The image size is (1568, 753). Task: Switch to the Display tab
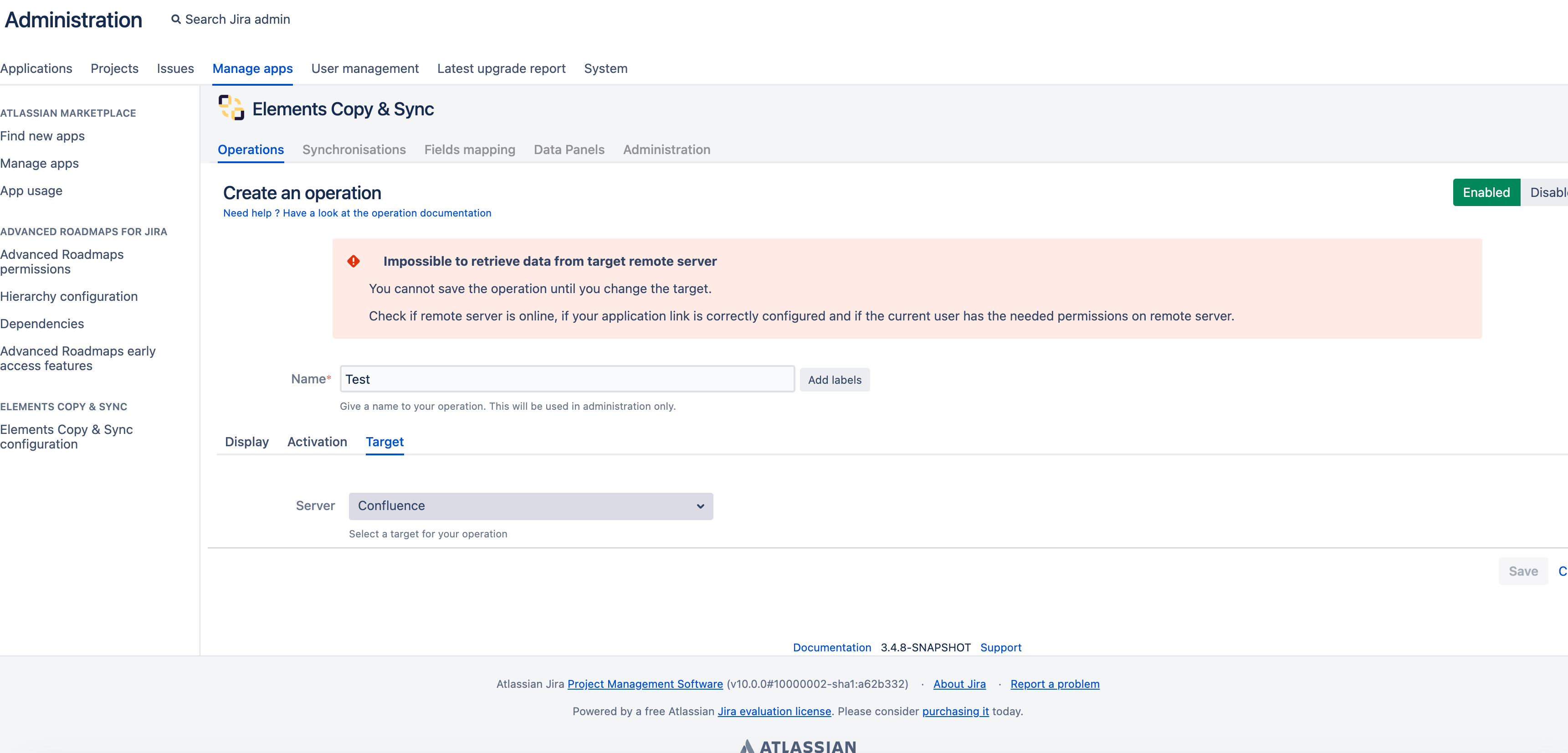tap(246, 442)
